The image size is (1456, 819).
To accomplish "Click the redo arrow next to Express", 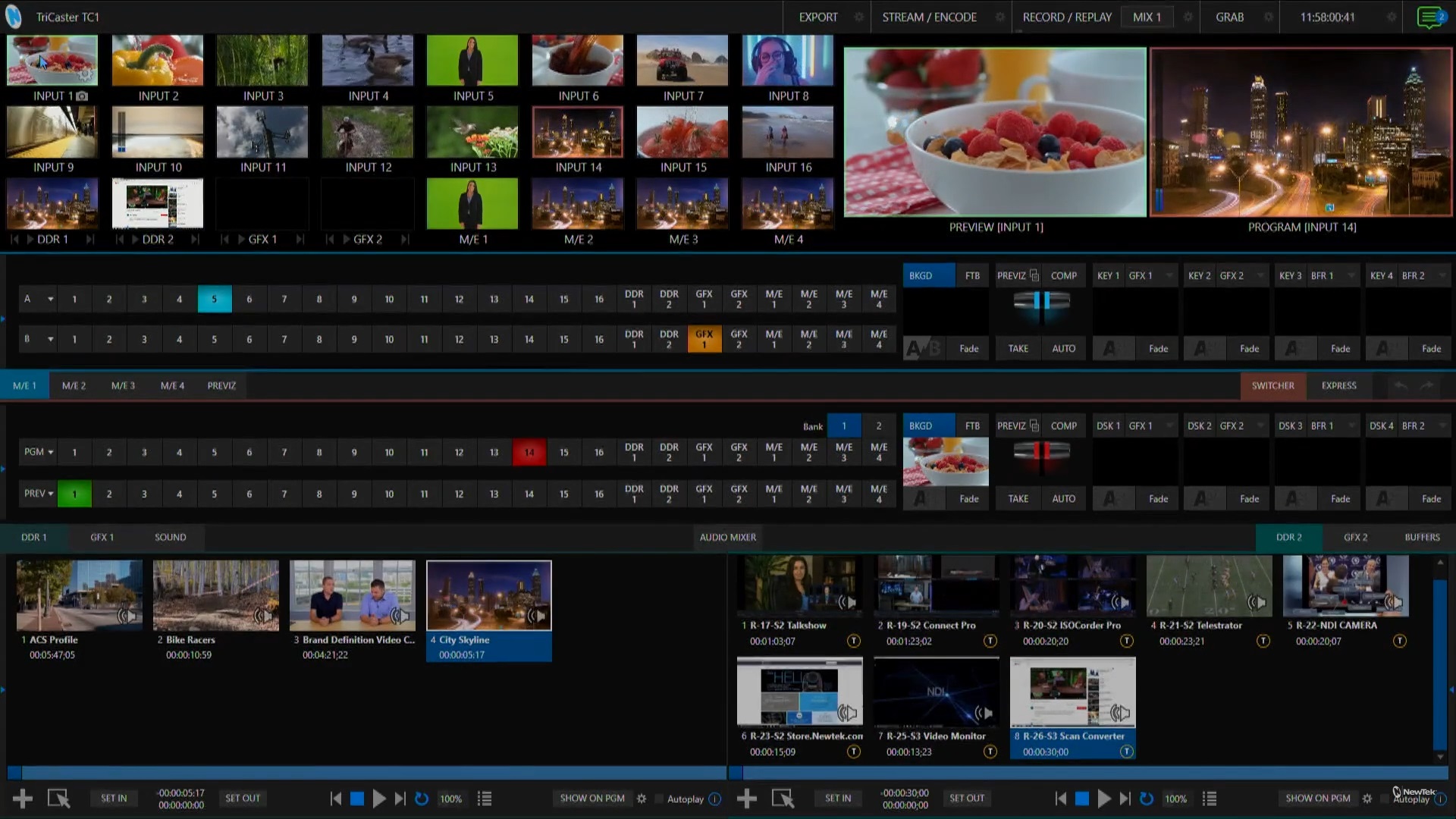I will tap(1427, 386).
